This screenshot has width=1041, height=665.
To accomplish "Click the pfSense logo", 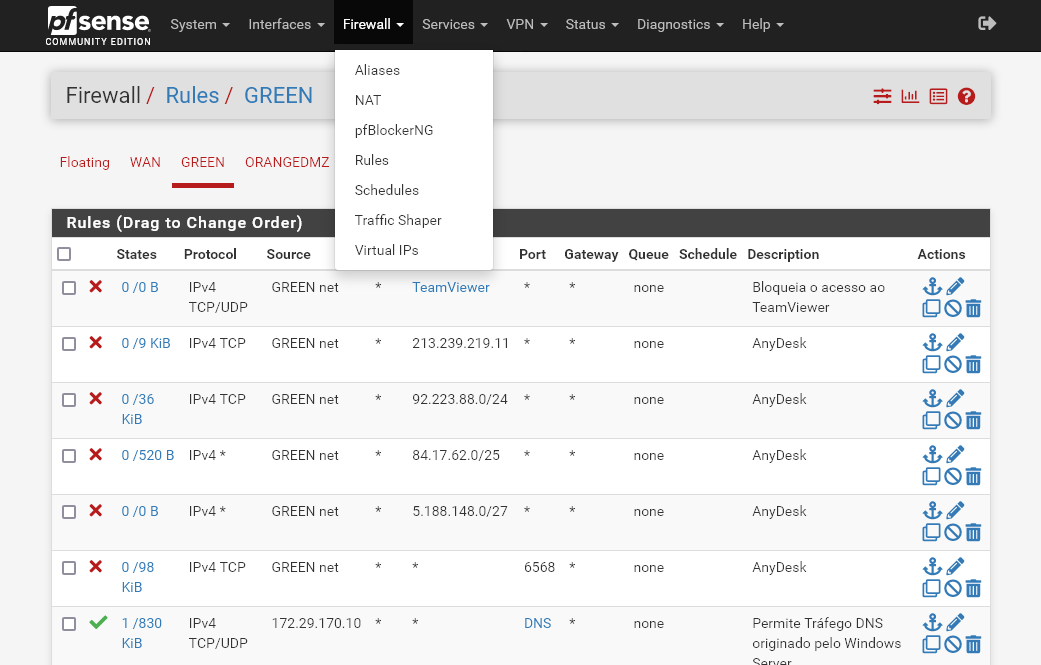I will 97,25.
